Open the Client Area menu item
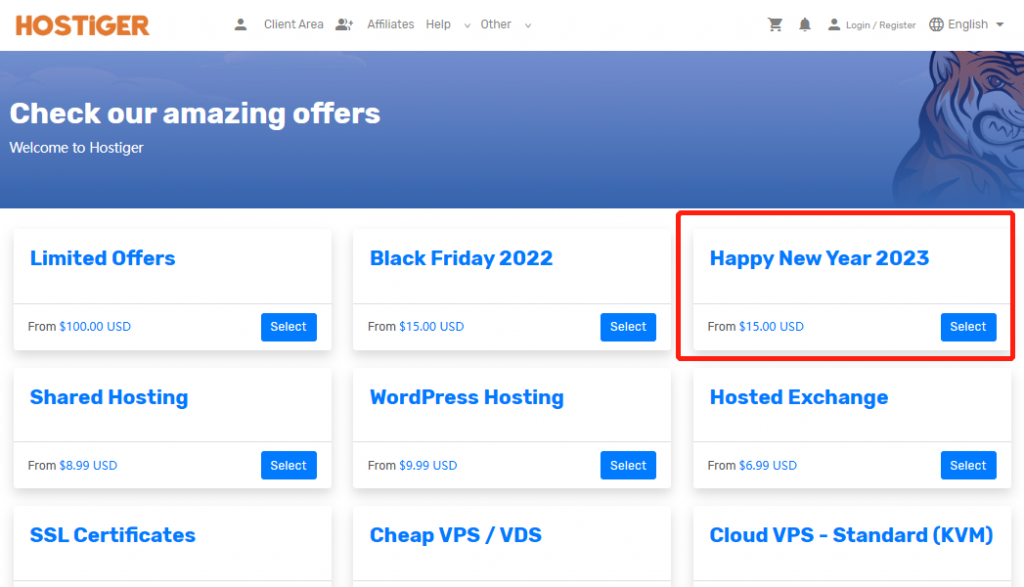The image size is (1024, 587). tap(293, 25)
